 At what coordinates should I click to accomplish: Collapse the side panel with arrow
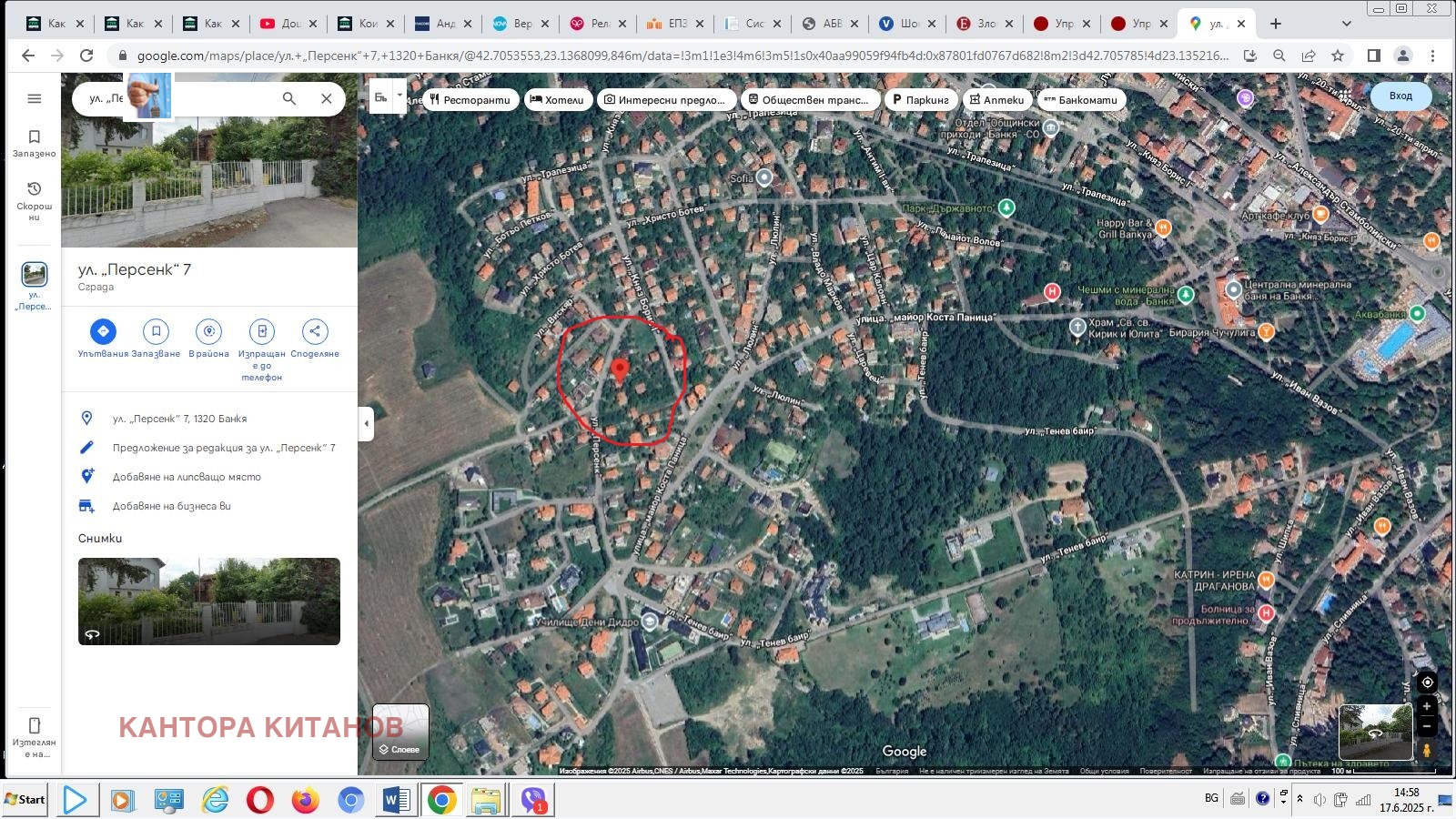(x=366, y=423)
